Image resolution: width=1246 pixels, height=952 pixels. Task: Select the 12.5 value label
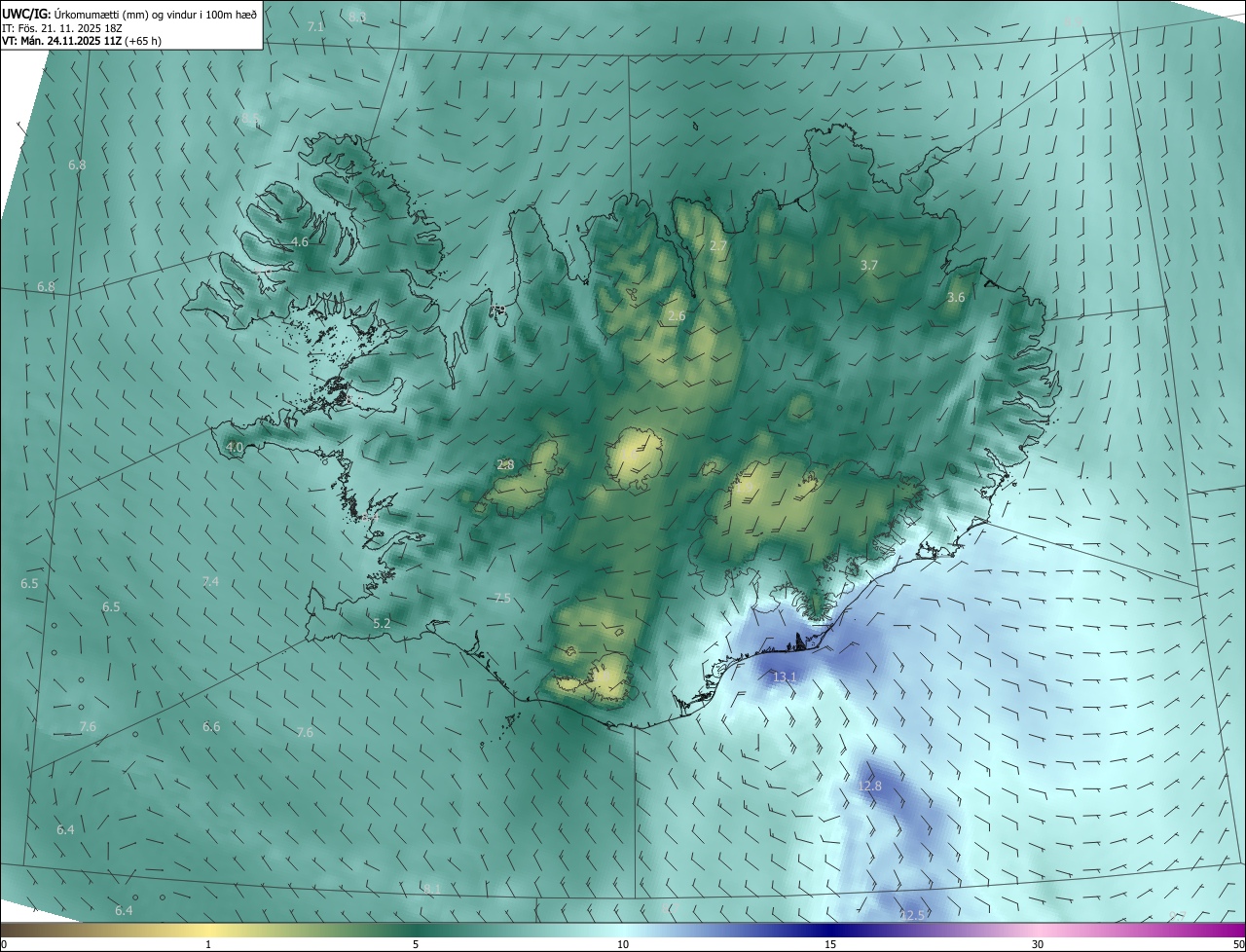(912, 915)
